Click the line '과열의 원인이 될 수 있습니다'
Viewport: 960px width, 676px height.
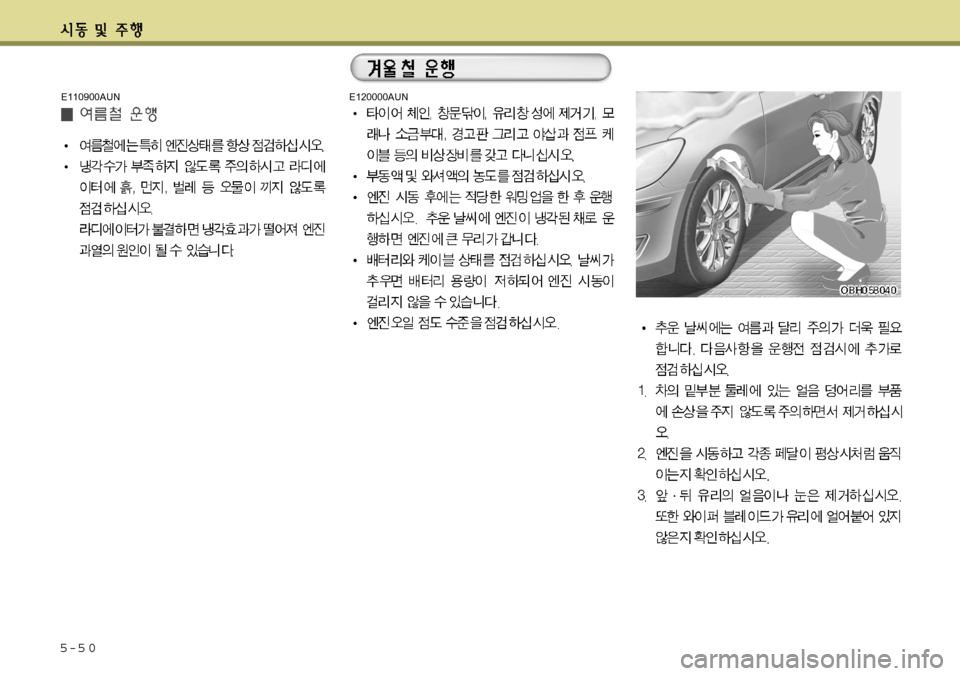[157, 250]
